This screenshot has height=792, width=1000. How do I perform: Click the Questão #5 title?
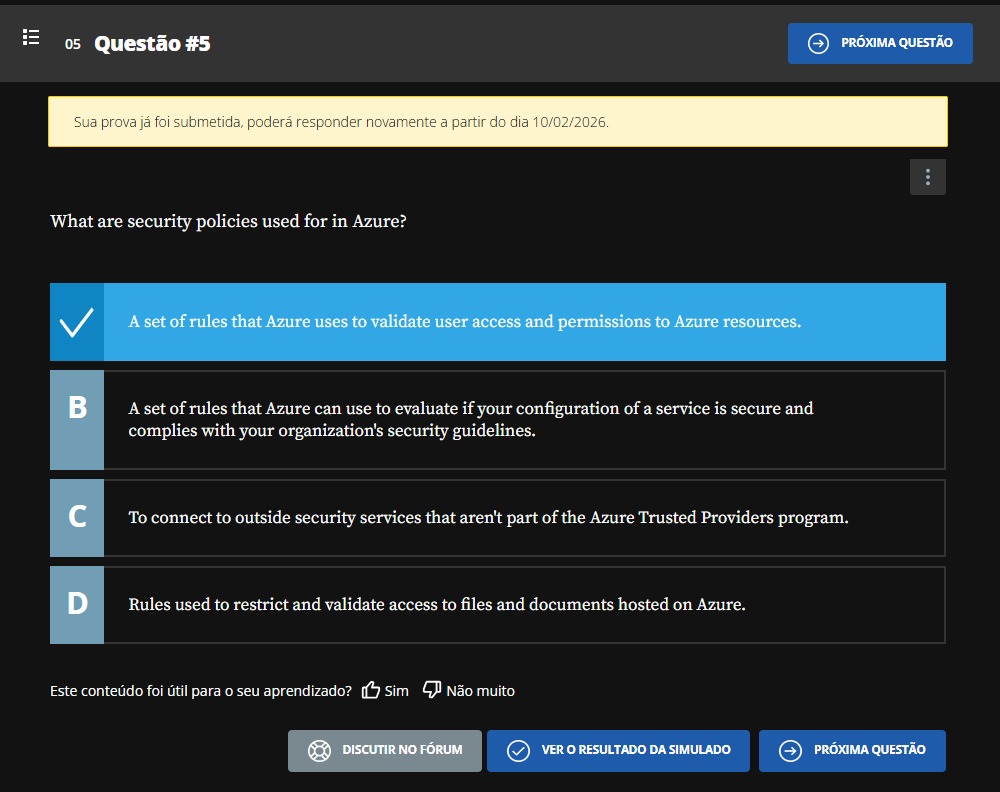(152, 43)
